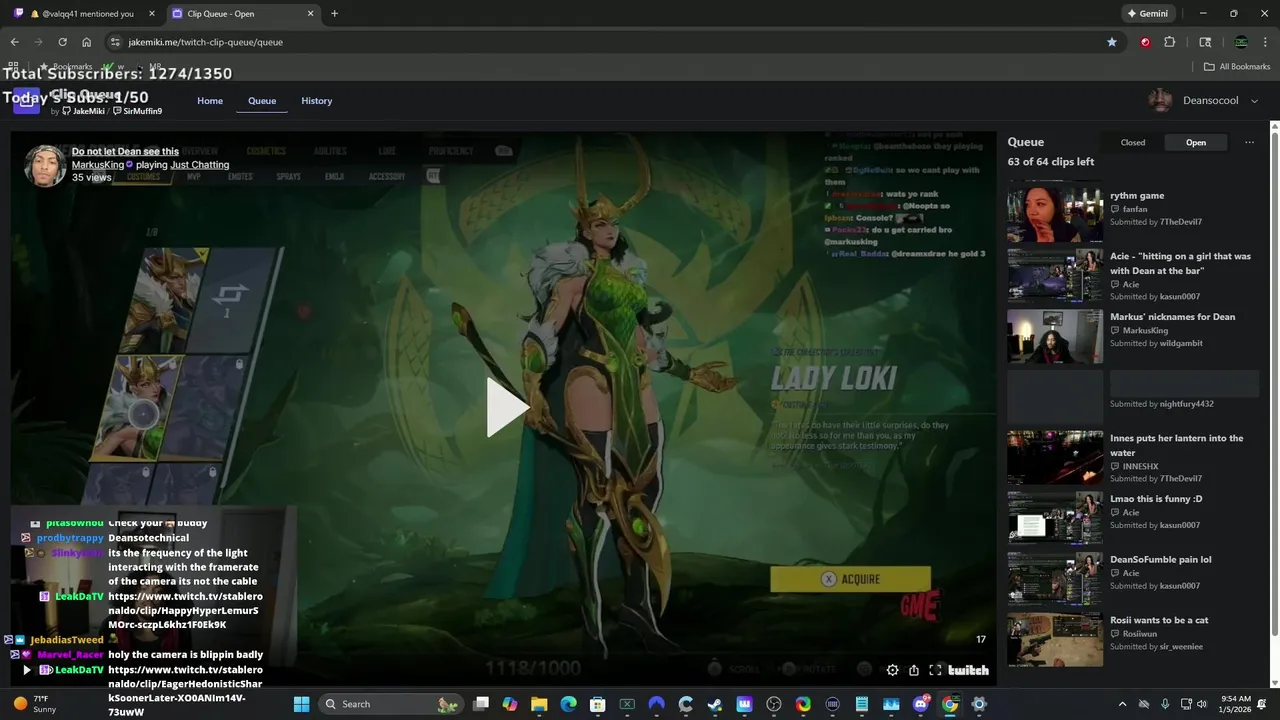
Task: Click the JakeMiki GitHub author link
Action: [x=83, y=111]
